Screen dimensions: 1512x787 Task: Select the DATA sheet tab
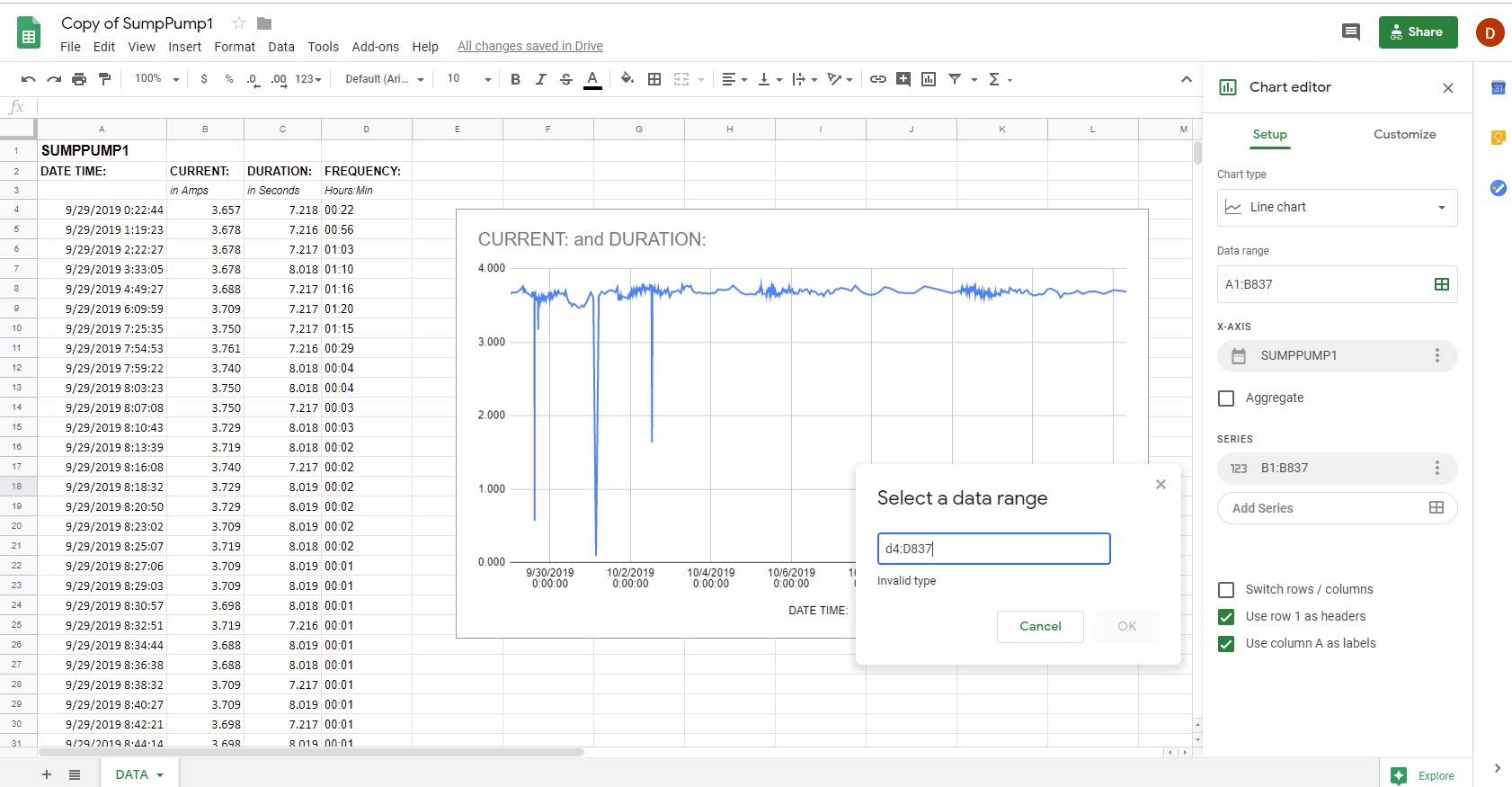pos(139,774)
